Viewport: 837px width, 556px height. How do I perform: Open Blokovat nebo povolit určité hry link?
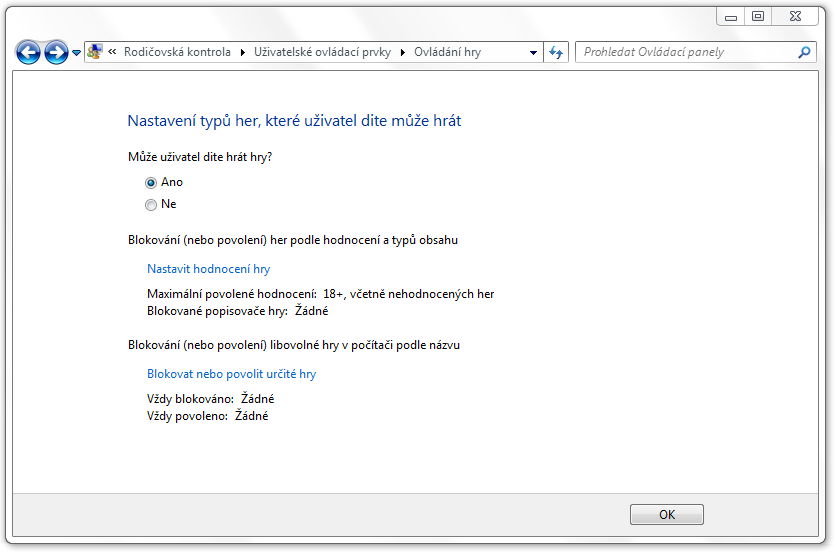(231, 374)
